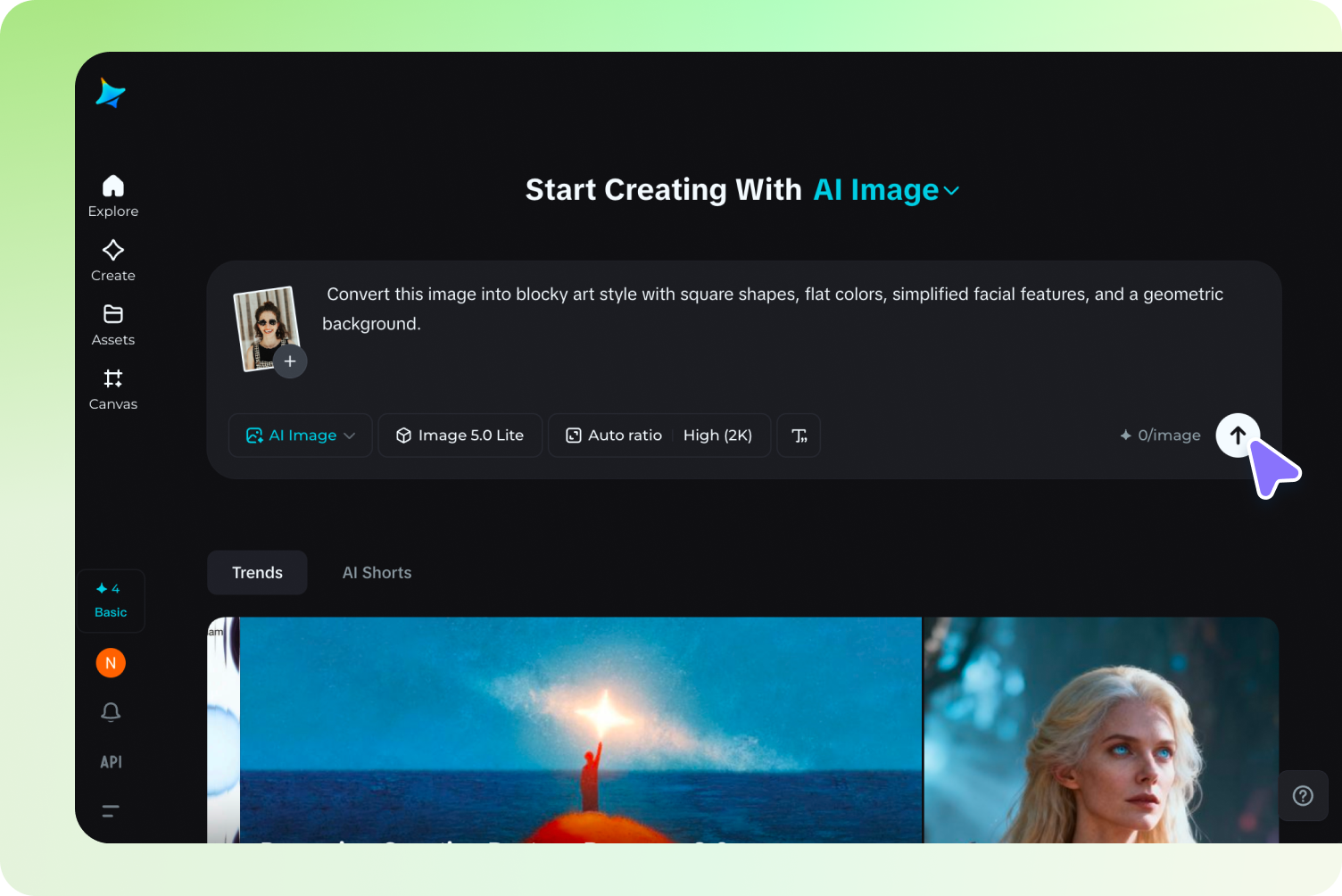Select the Explore home icon

click(112, 195)
